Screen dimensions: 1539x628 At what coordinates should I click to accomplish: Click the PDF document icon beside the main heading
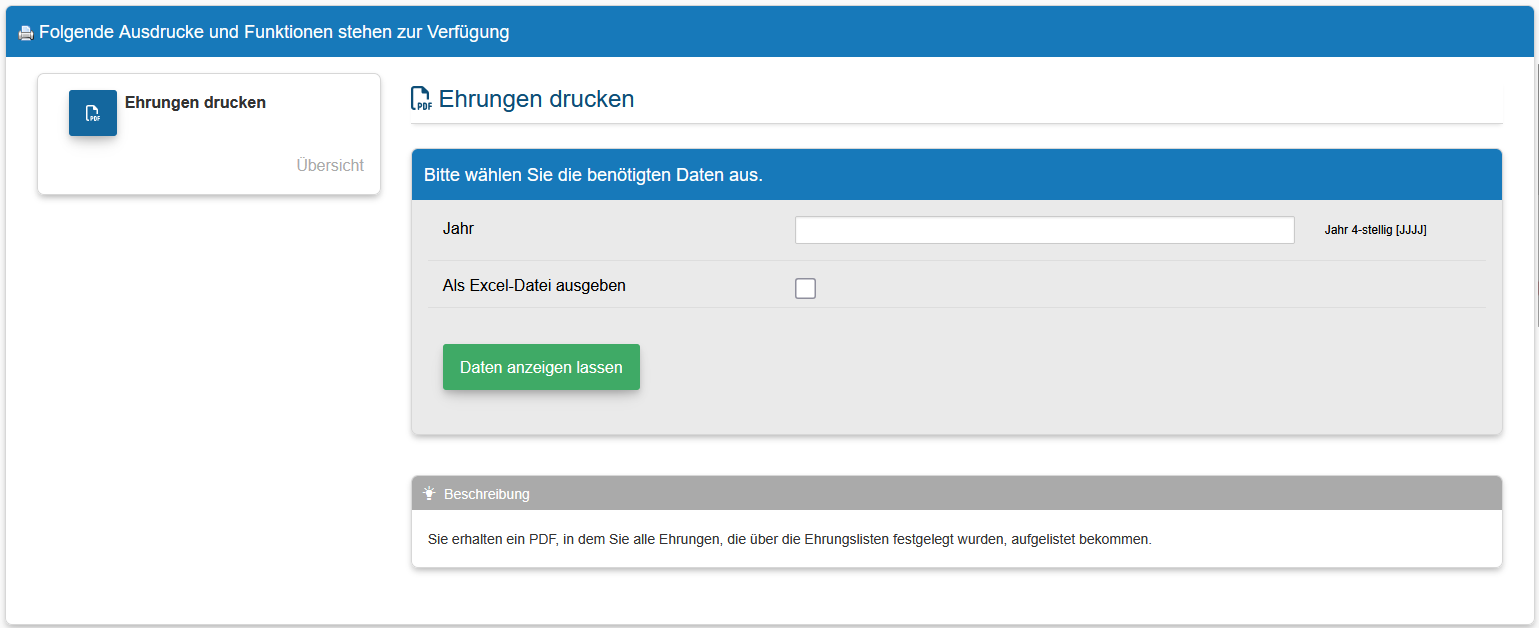click(x=422, y=99)
